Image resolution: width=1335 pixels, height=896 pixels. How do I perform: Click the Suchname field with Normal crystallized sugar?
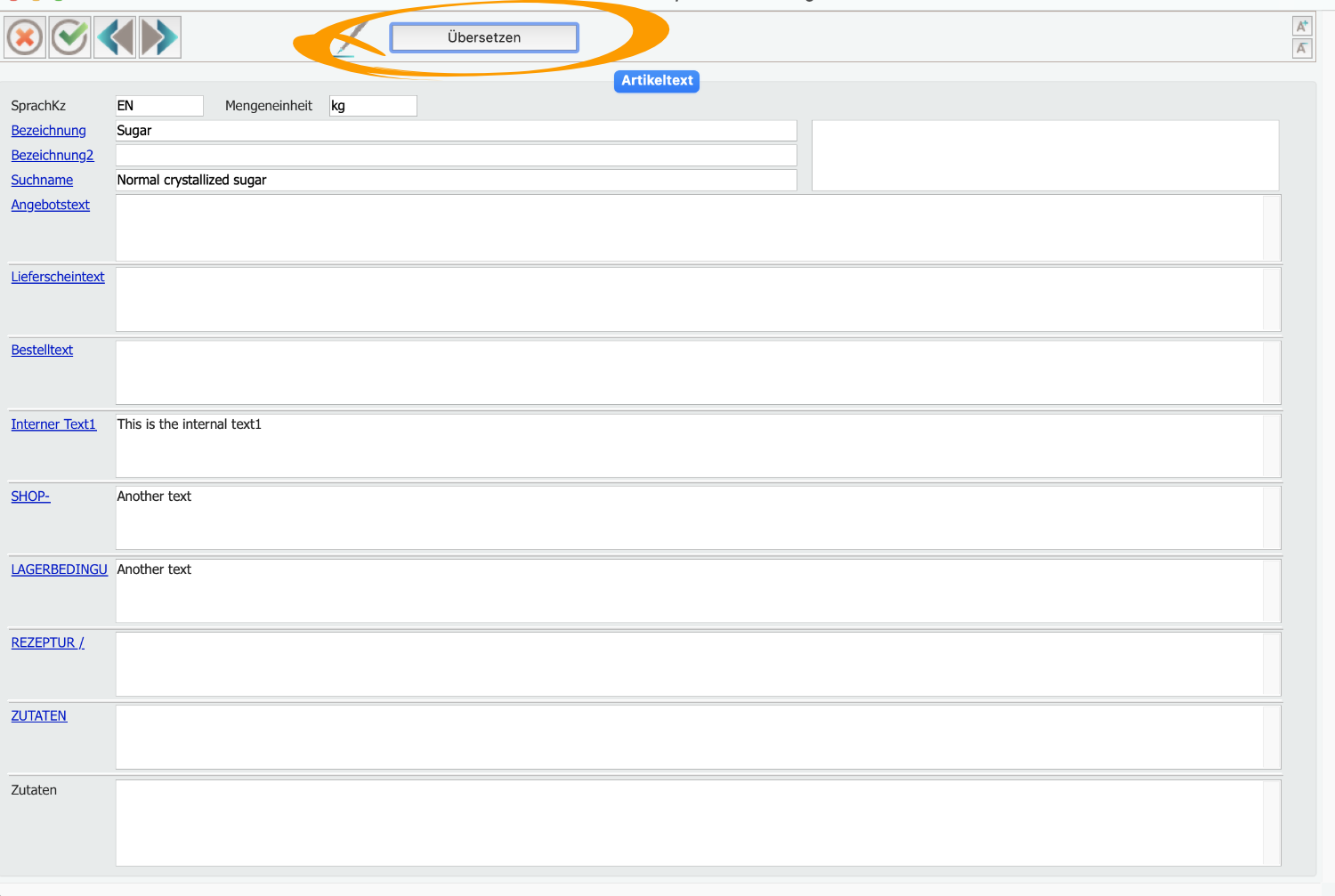(456, 181)
